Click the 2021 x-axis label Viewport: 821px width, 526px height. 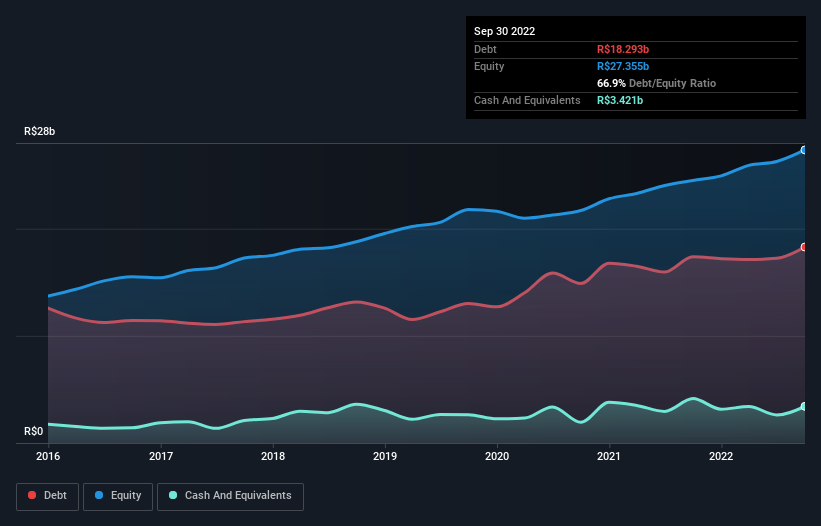click(609, 456)
